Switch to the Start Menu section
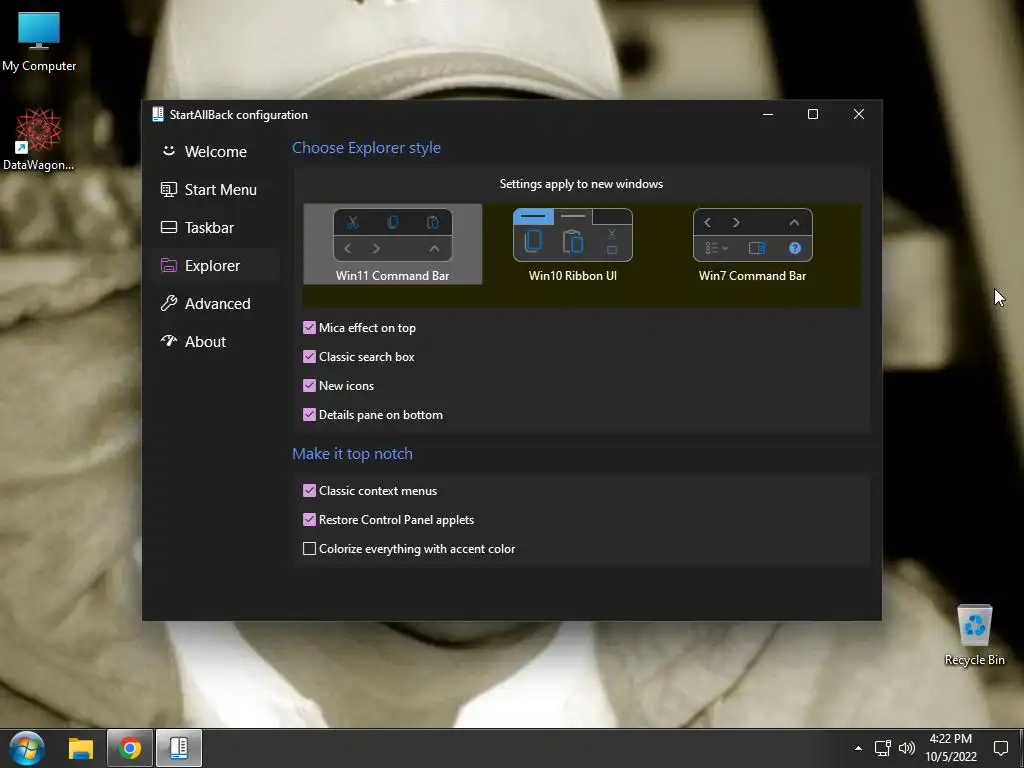The image size is (1024, 768). click(x=214, y=189)
